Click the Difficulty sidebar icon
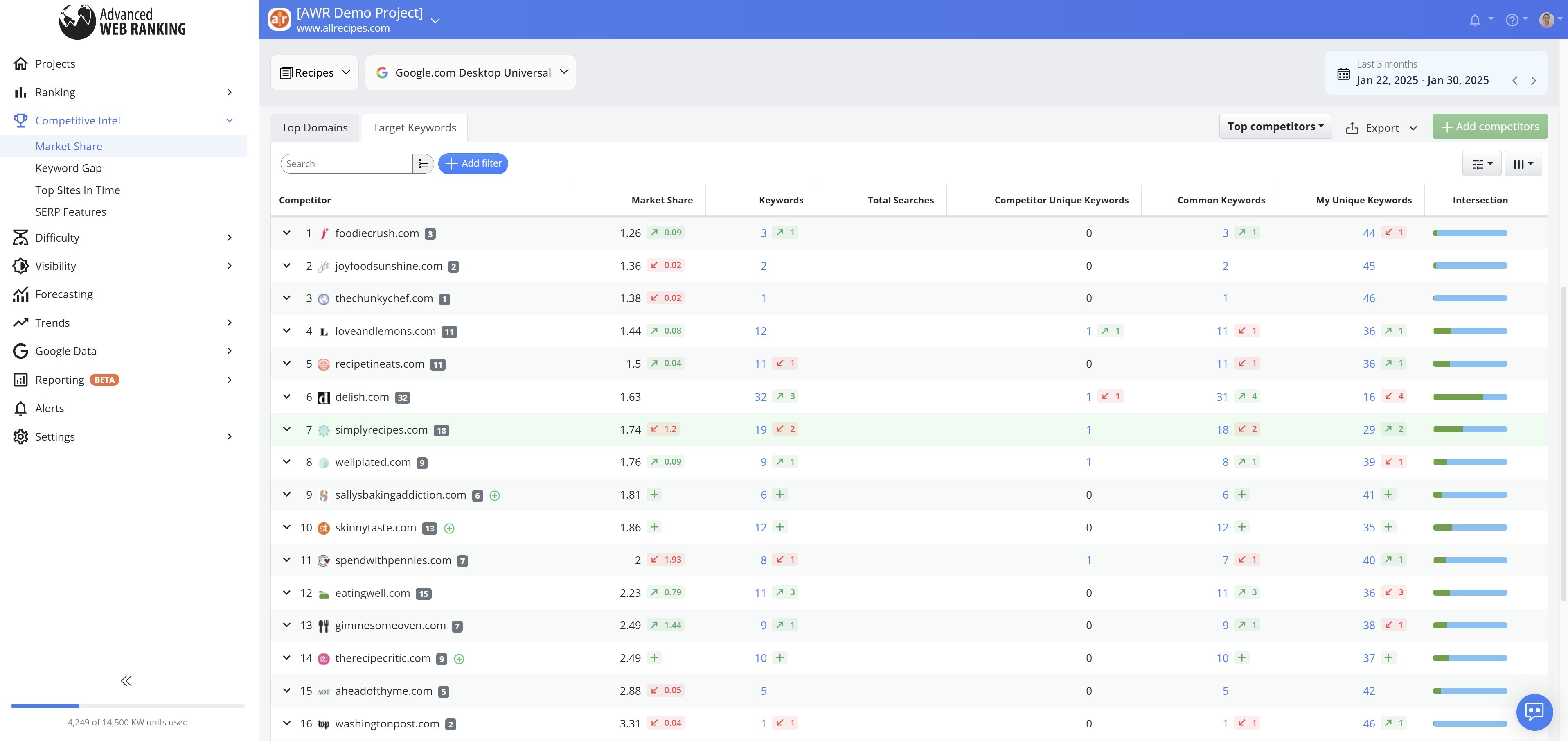This screenshot has width=1568, height=741. [21, 237]
